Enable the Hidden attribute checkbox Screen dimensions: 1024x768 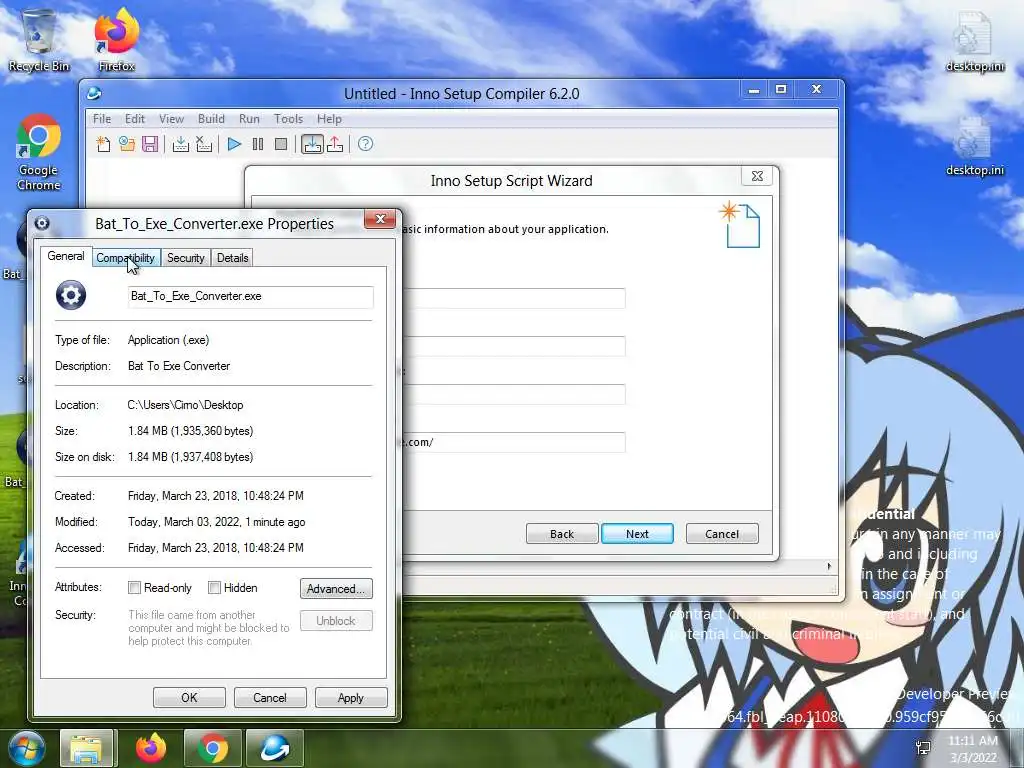pyautogui.click(x=214, y=588)
